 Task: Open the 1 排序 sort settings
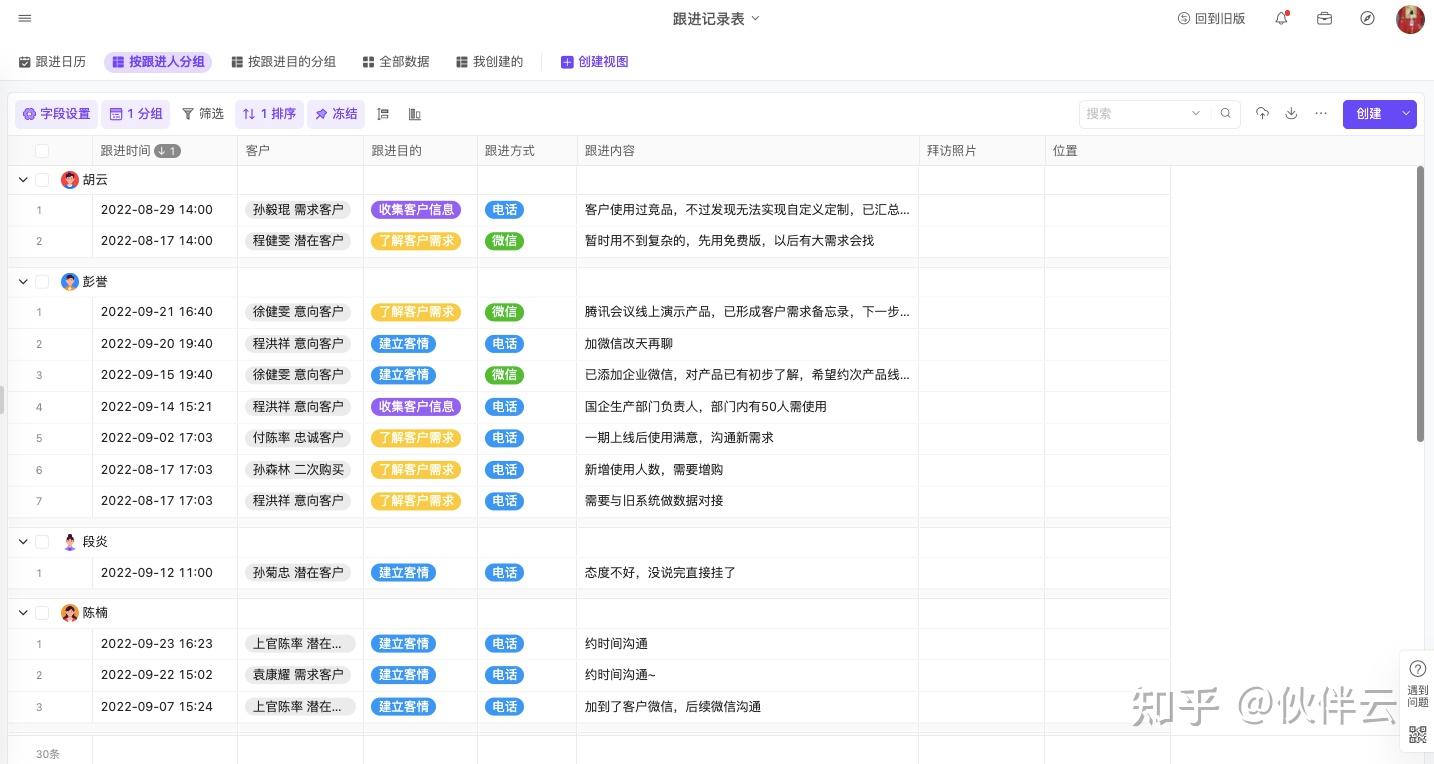pyautogui.click(x=270, y=114)
